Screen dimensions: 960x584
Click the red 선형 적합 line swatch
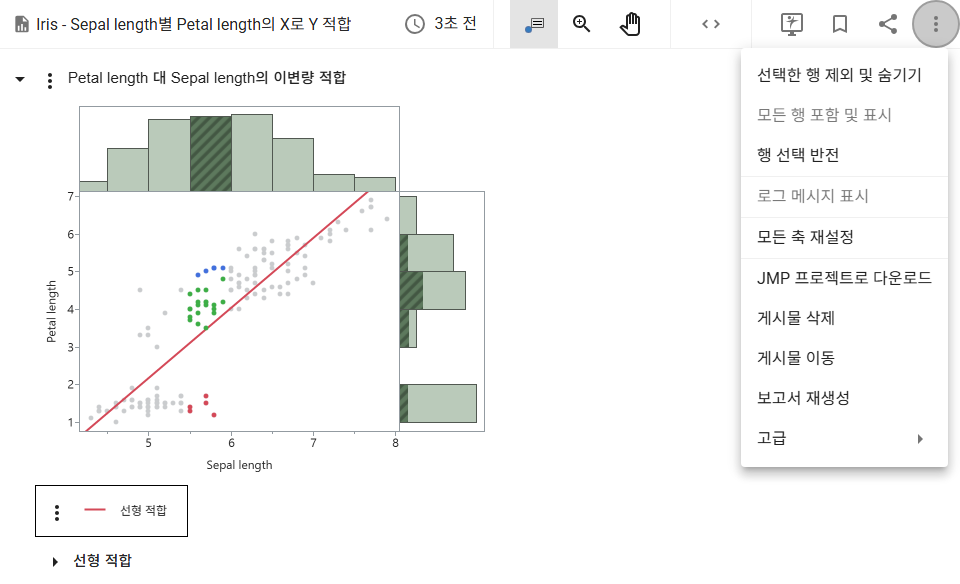point(95,510)
